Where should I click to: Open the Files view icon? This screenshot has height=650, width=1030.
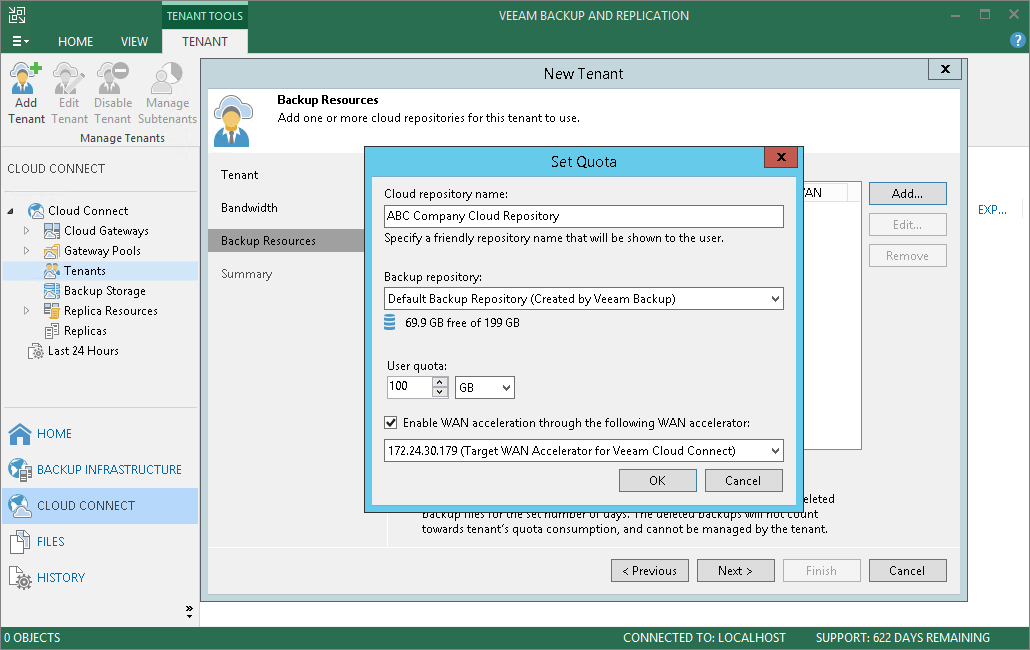click(20, 542)
